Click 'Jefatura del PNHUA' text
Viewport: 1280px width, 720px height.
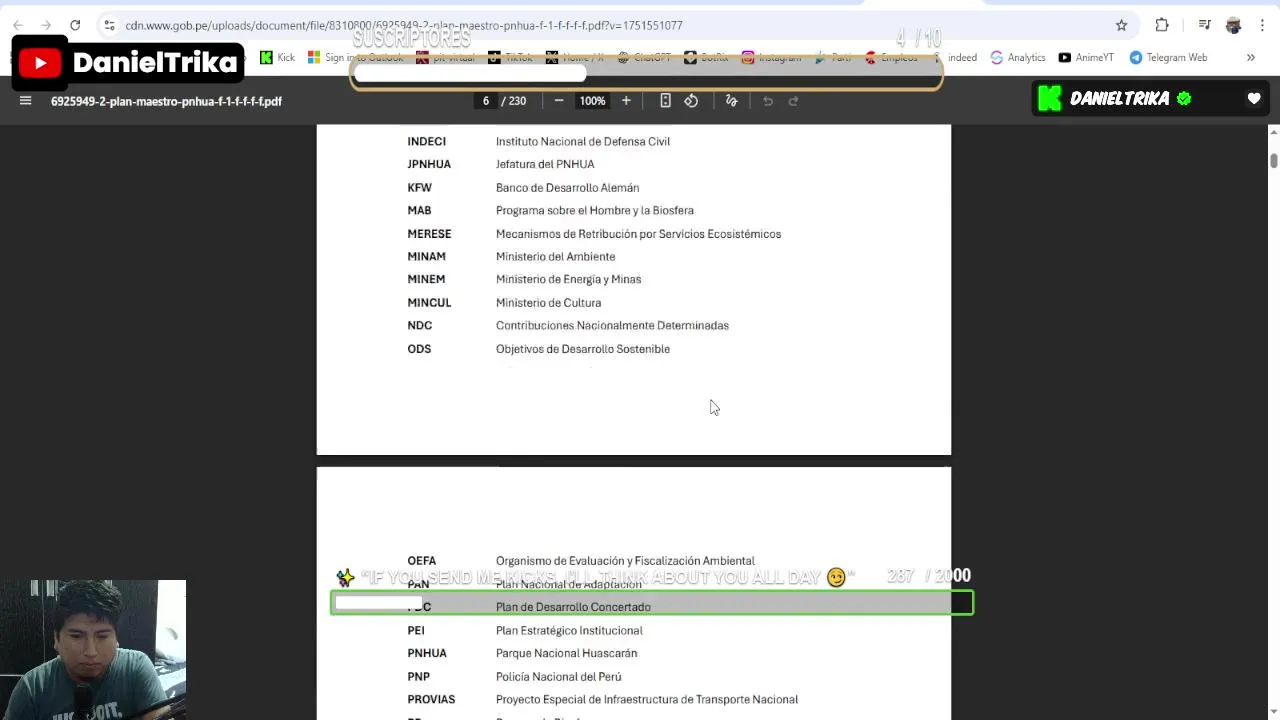coord(545,164)
